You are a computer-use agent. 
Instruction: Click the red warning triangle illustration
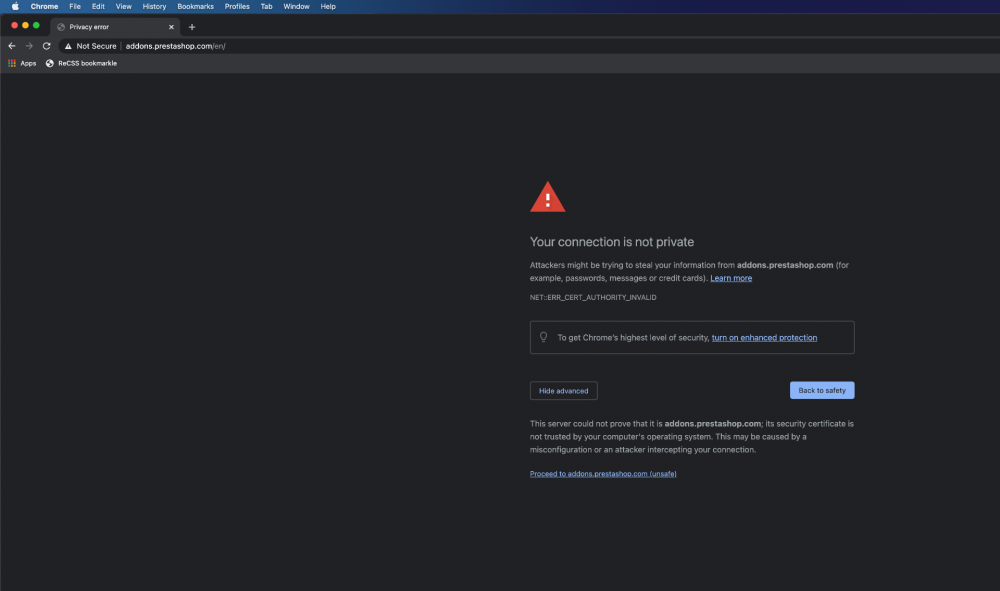[x=547, y=196]
